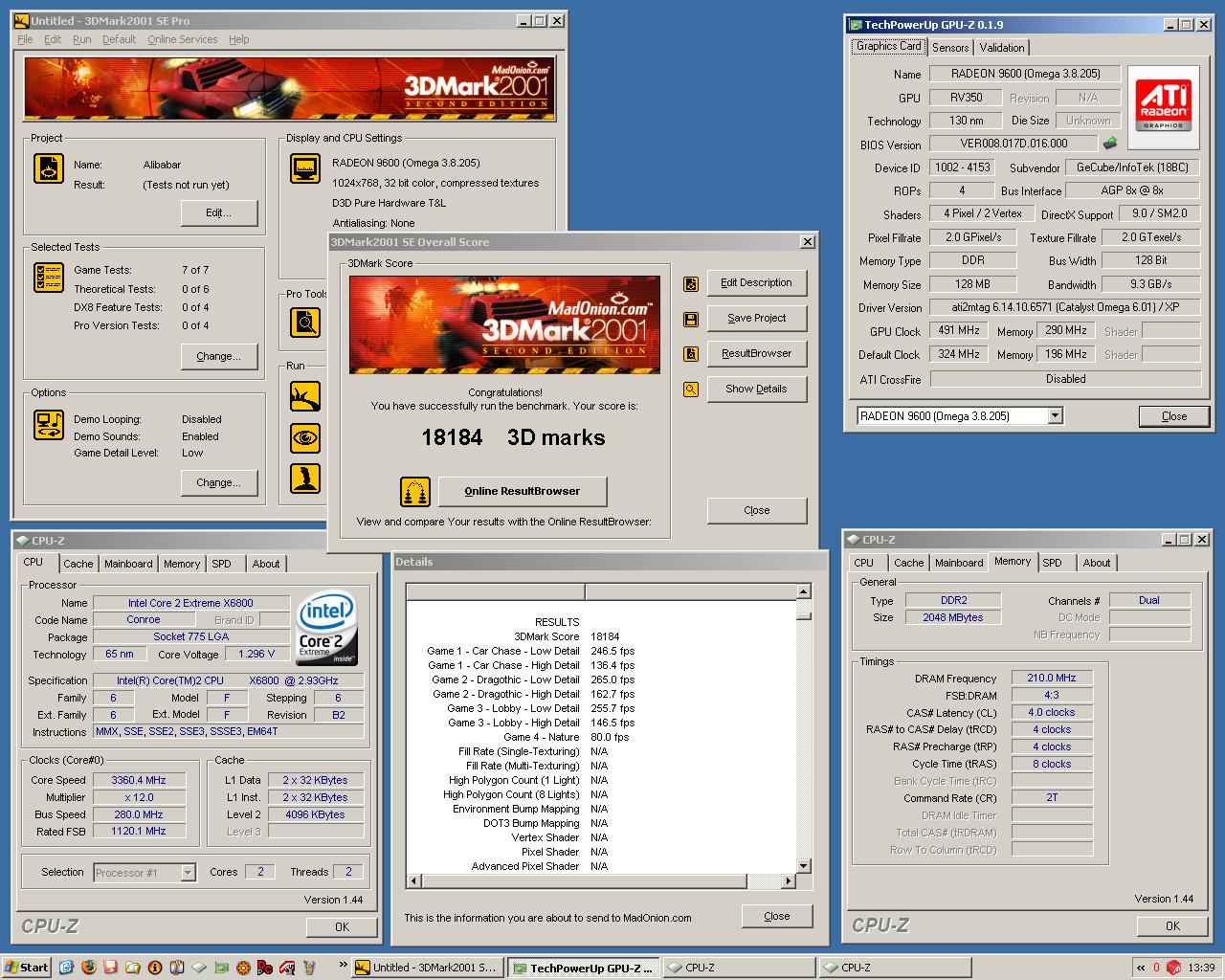The width and height of the screenshot is (1225, 980).
Task: Click the icon beside Online ResultBrowser
Action: point(415,492)
